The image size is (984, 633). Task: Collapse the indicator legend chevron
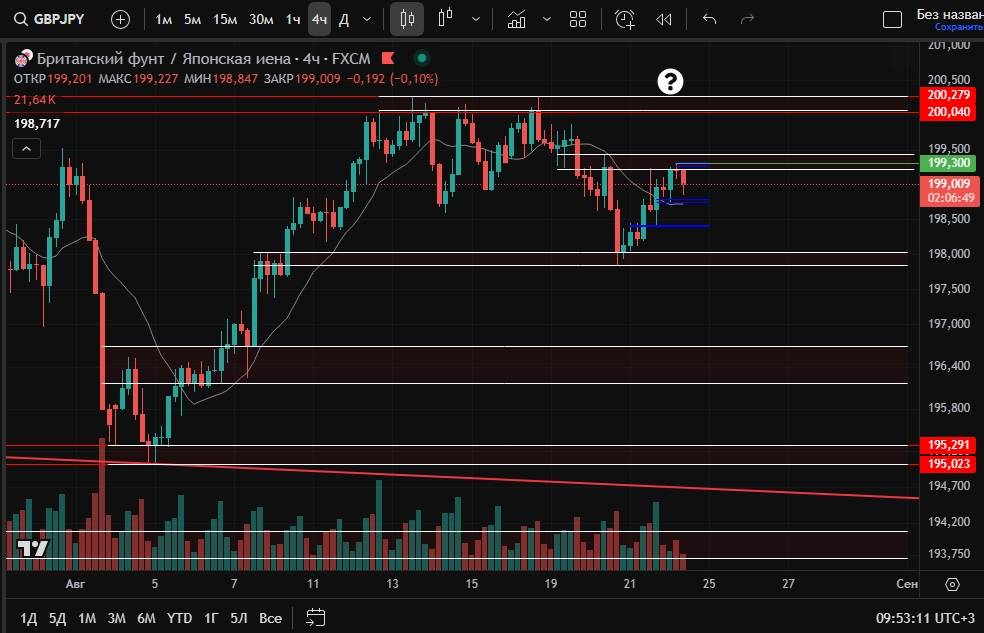point(27,149)
